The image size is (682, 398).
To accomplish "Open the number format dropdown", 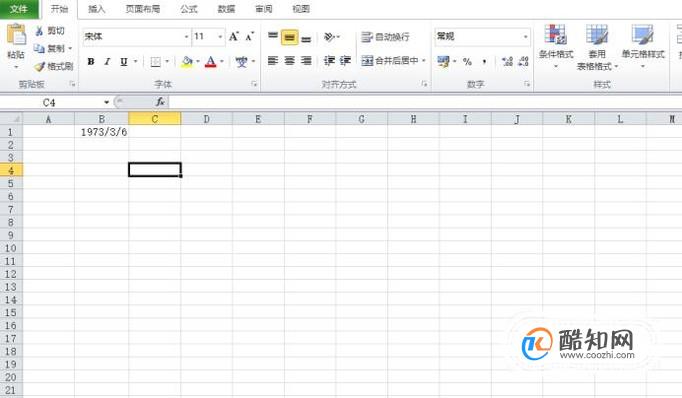I will [x=525, y=37].
